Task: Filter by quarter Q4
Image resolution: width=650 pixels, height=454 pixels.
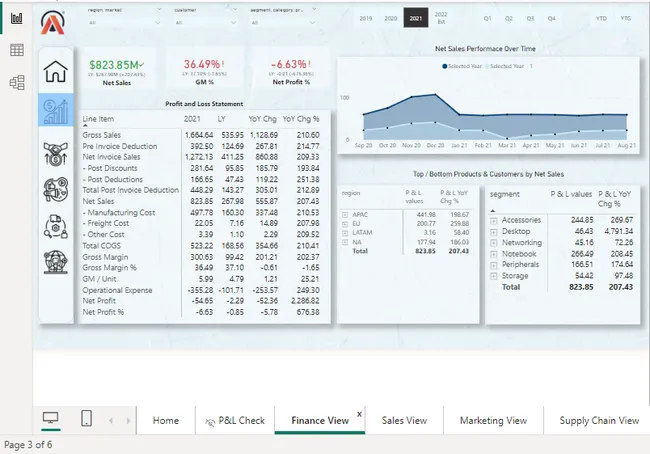Action: pos(551,18)
